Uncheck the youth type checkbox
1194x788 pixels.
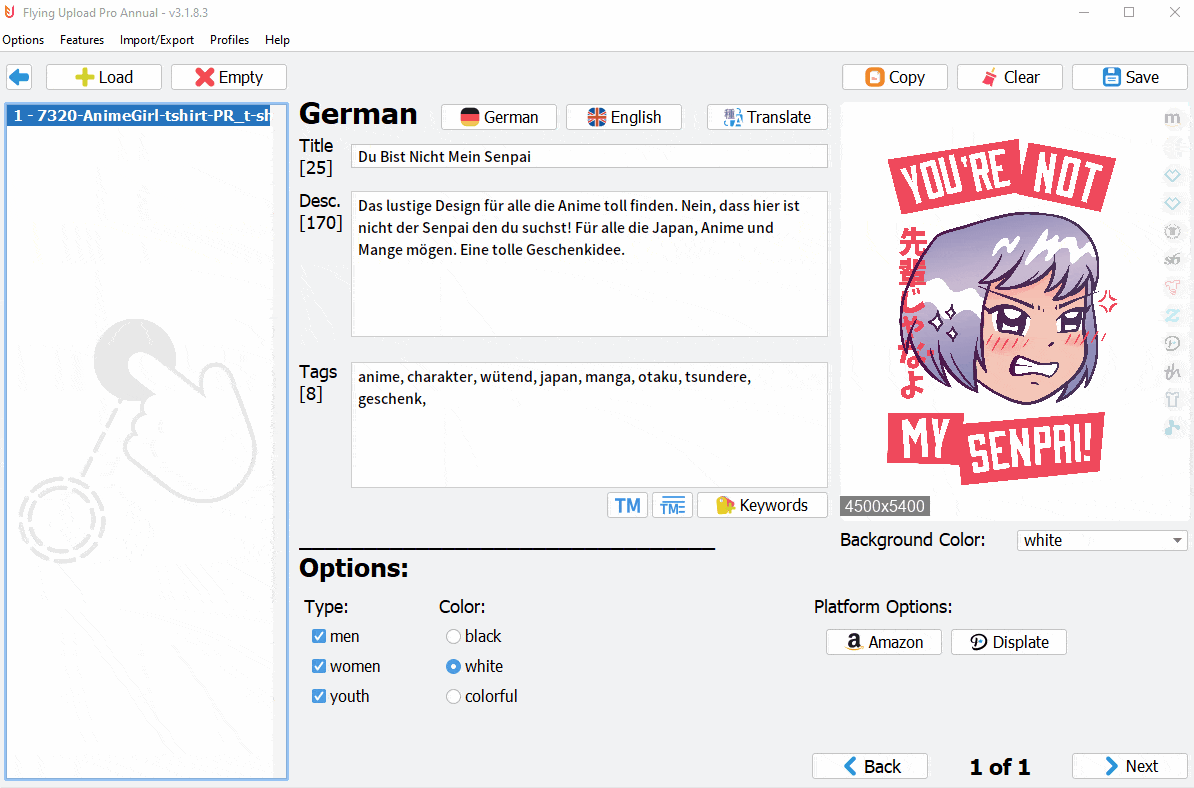click(x=319, y=696)
